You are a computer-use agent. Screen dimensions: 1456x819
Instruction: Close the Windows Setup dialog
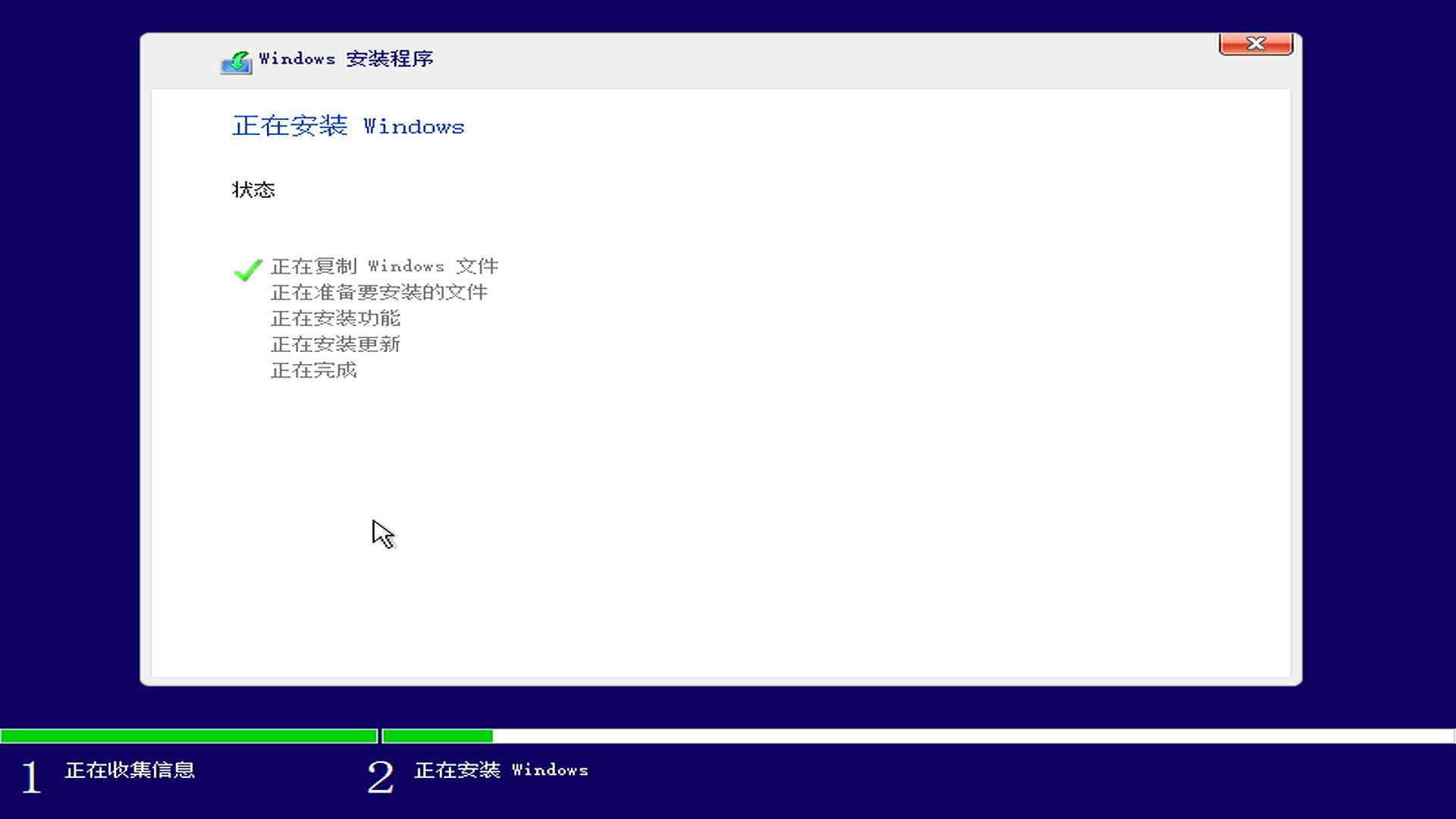click(1255, 43)
